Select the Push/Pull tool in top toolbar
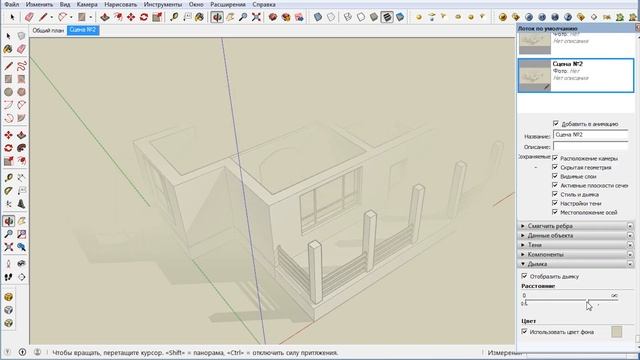640x360 pixels. [105, 17]
